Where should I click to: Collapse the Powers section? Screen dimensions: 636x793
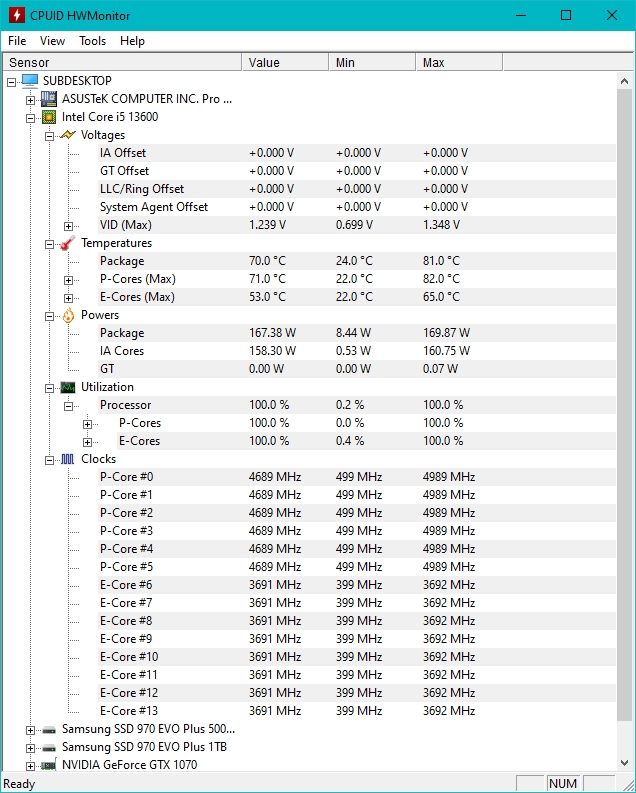50,316
